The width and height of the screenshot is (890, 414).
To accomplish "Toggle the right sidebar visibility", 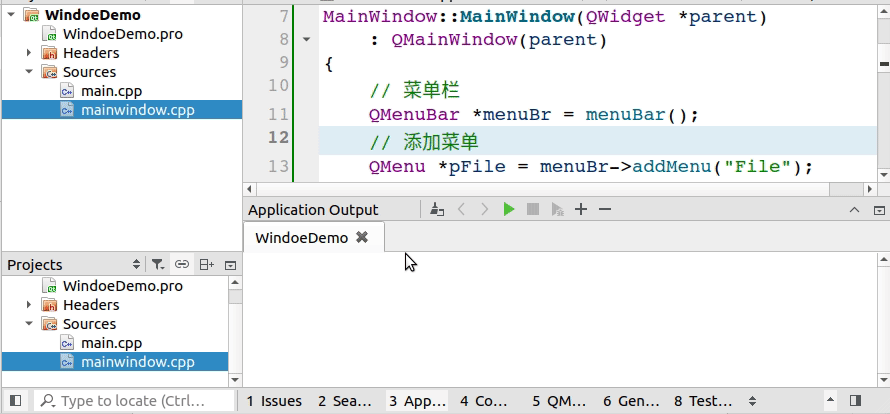I will click(855, 401).
